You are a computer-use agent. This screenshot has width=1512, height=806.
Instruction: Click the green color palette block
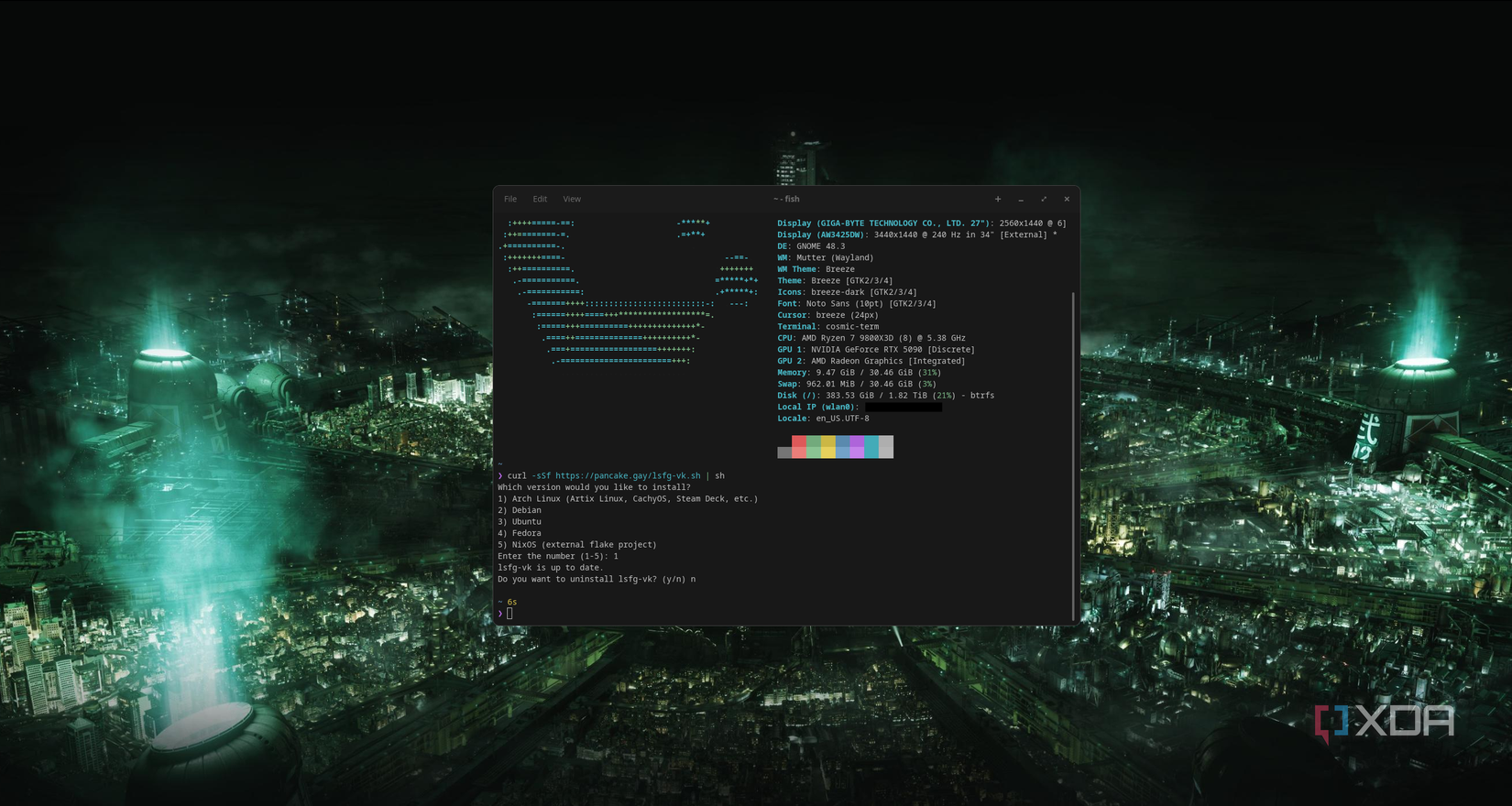click(814, 446)
